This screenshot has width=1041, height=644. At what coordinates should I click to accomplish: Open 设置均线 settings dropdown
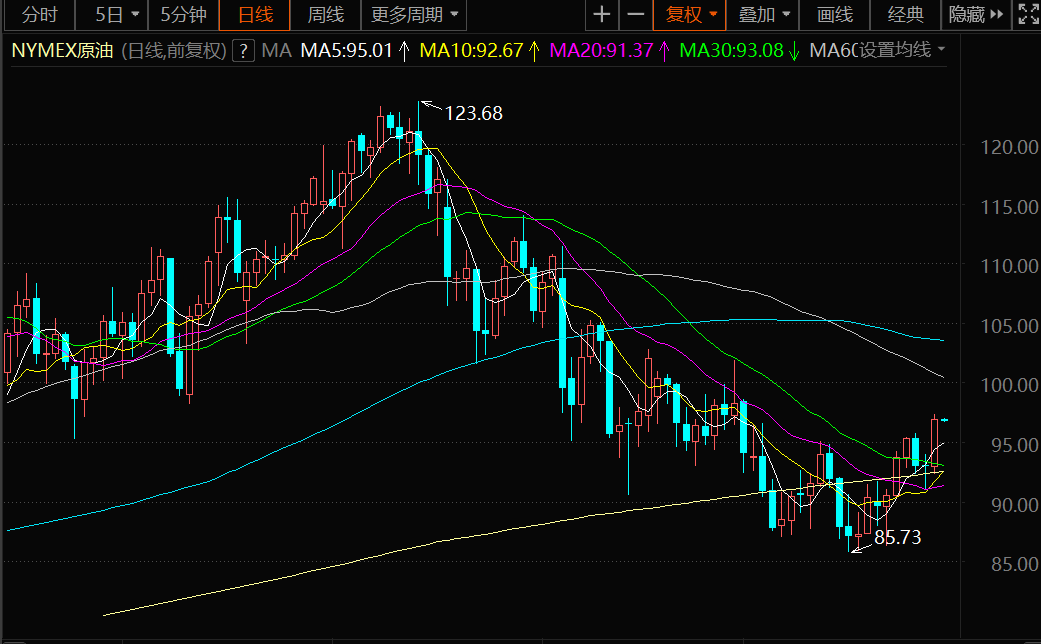pos(902,50)
